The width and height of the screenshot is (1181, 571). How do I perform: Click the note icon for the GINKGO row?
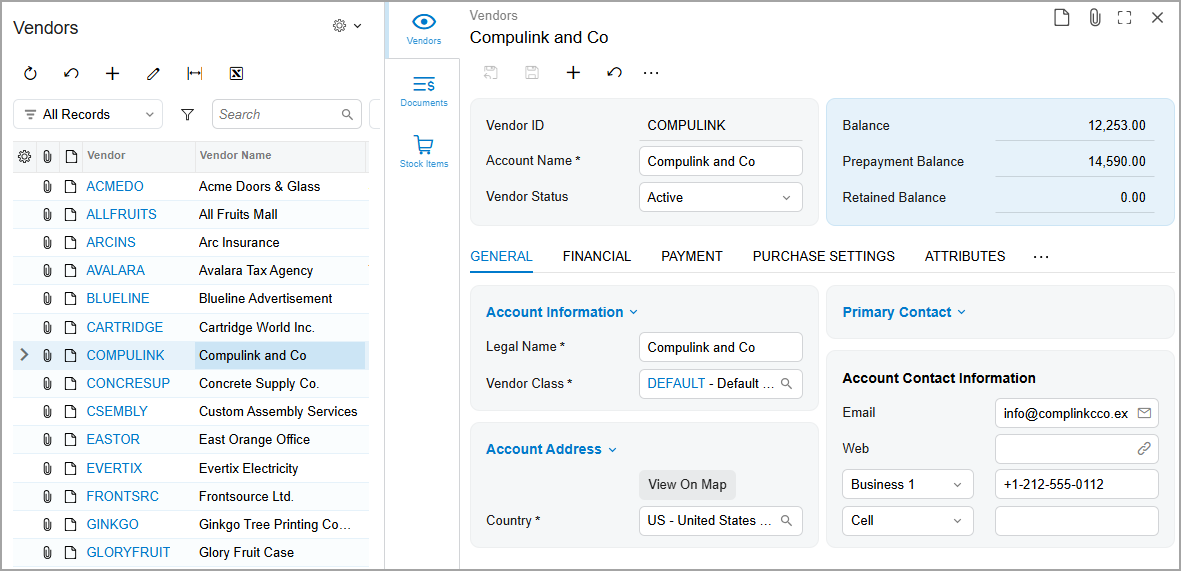point(71,524)
